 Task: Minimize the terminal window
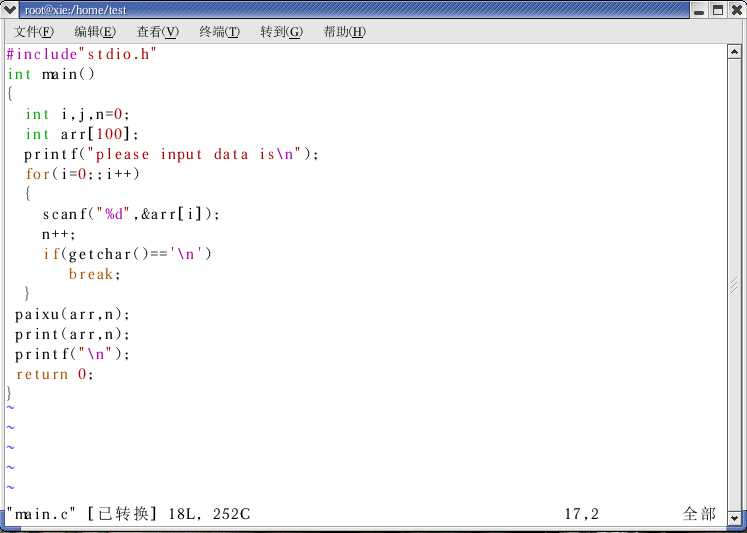(x=699, y=10)
